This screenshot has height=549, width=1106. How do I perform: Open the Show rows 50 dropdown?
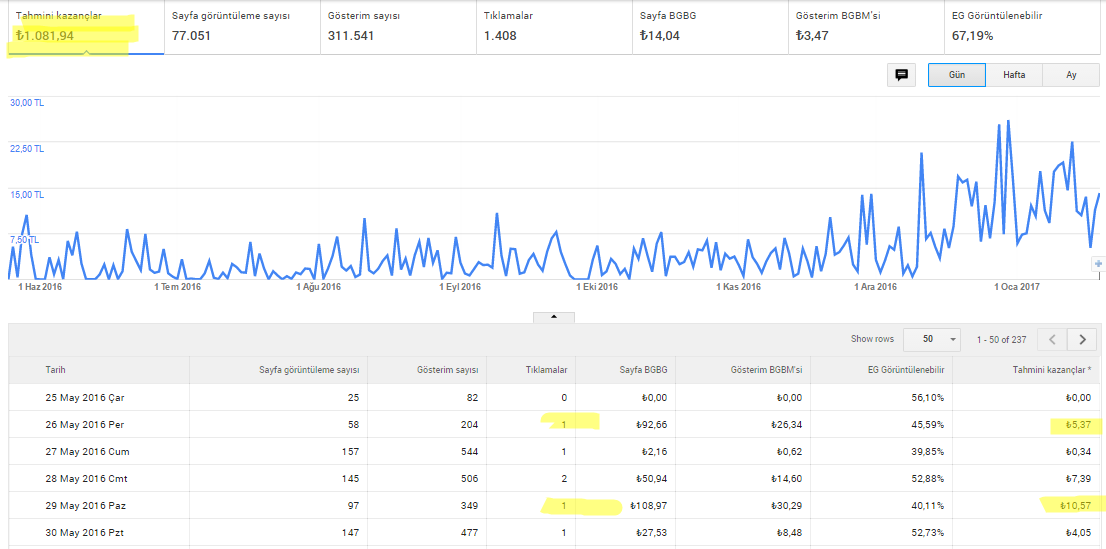[932, 339]
